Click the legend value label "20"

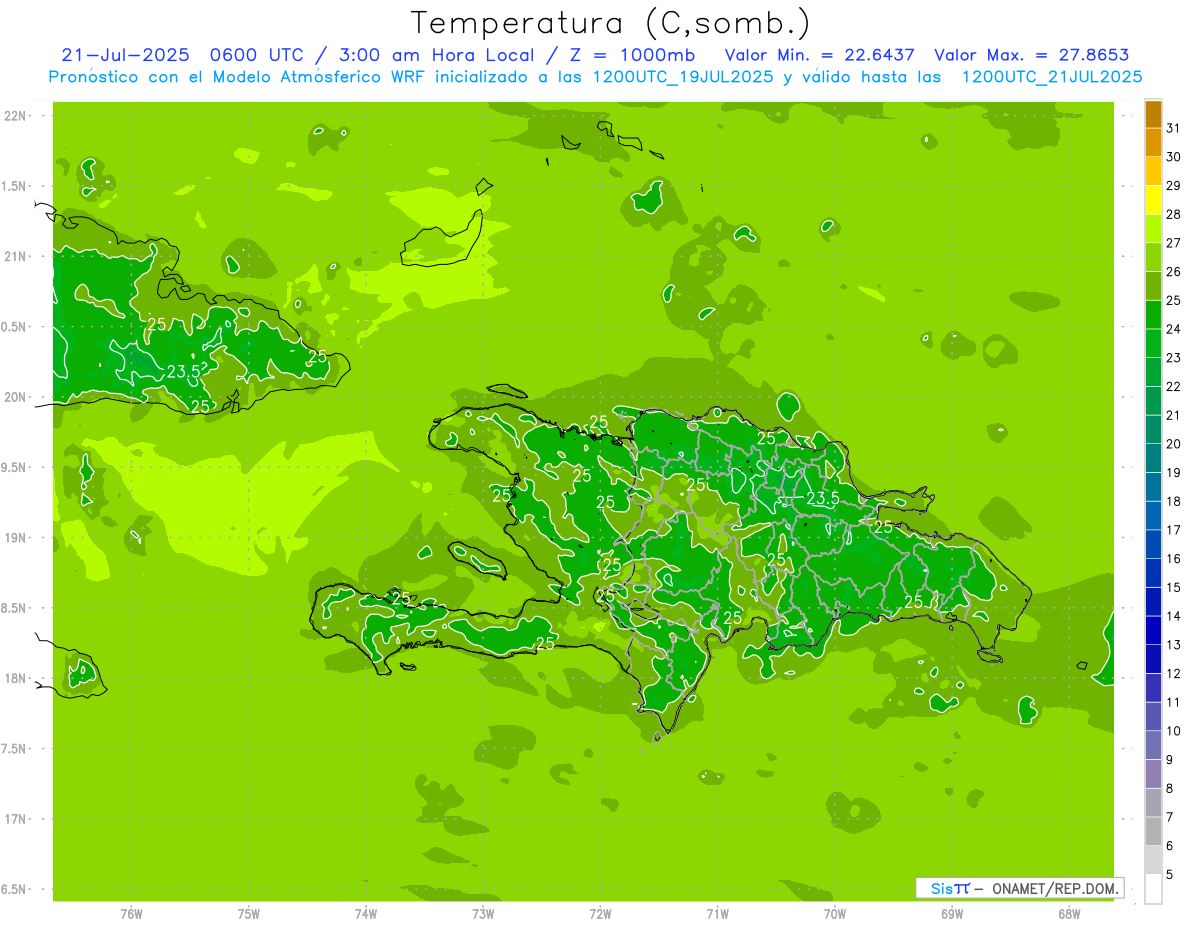pyautogui.click(x=1173, y=444)
